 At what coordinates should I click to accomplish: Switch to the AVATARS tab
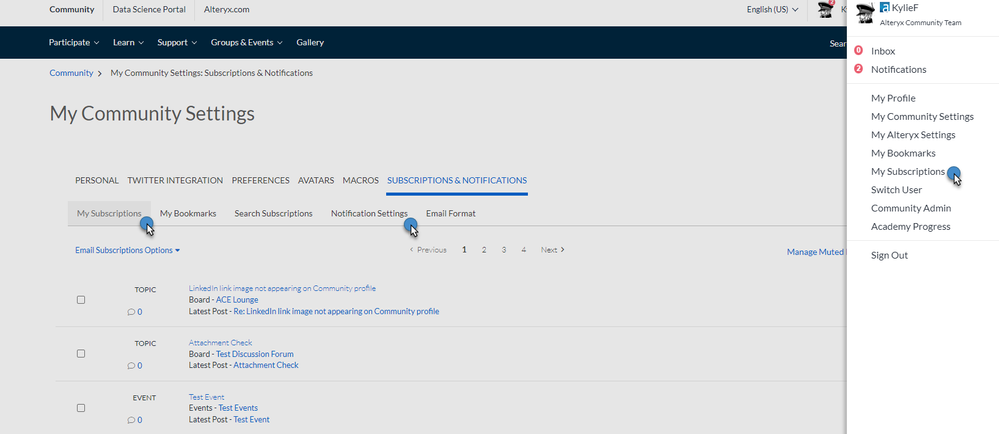coord(316,180)
